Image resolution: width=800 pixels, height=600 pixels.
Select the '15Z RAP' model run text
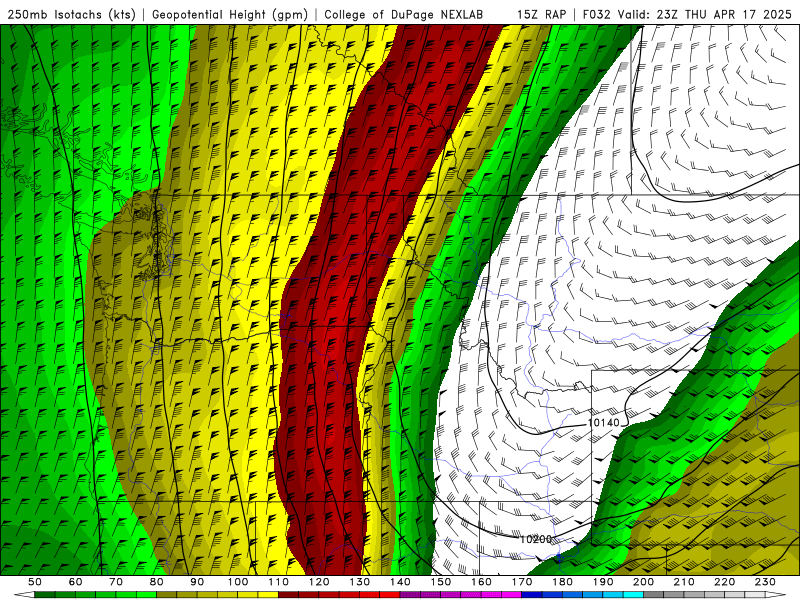[x=541, y=14]
